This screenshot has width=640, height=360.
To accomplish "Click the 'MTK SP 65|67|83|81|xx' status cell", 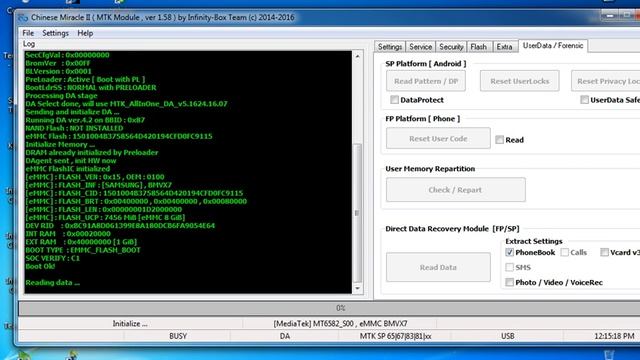I will (x=395, y=336).
